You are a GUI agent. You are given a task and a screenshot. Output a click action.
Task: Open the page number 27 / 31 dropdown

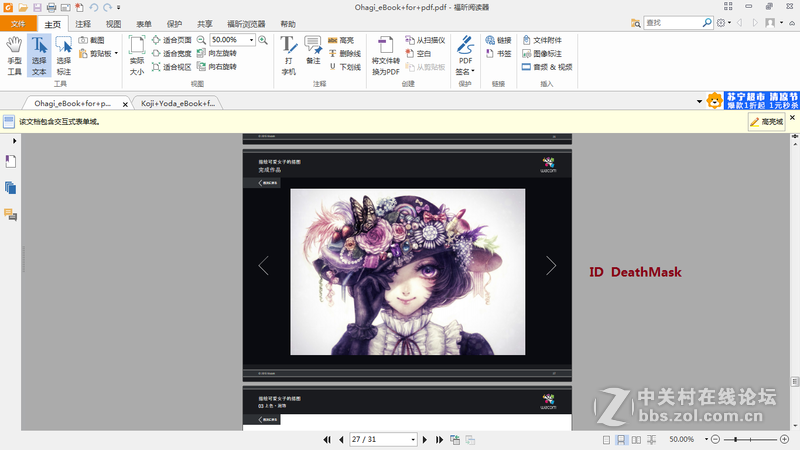tap(413, 439)
